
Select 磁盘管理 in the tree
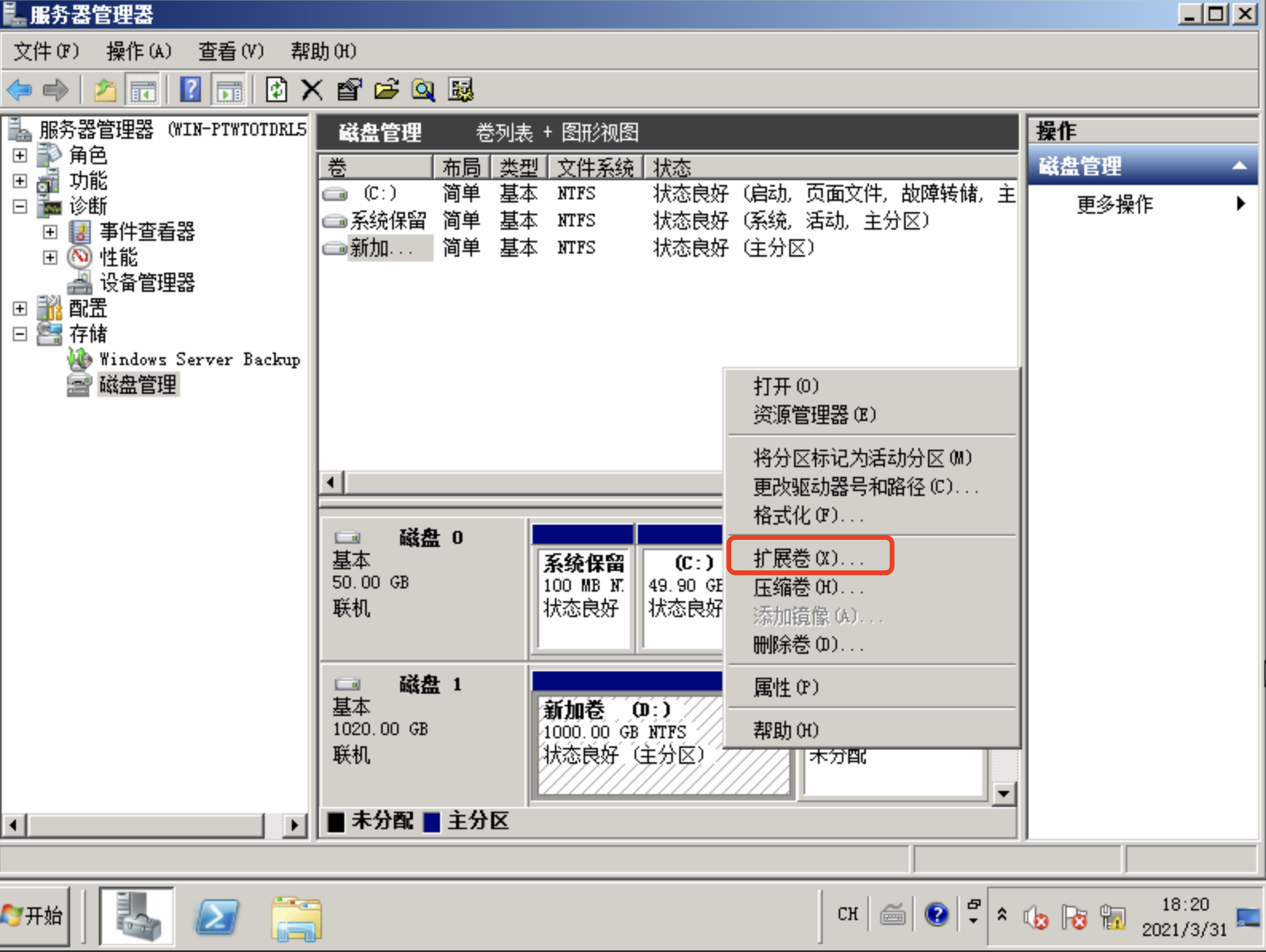(138, 384)
